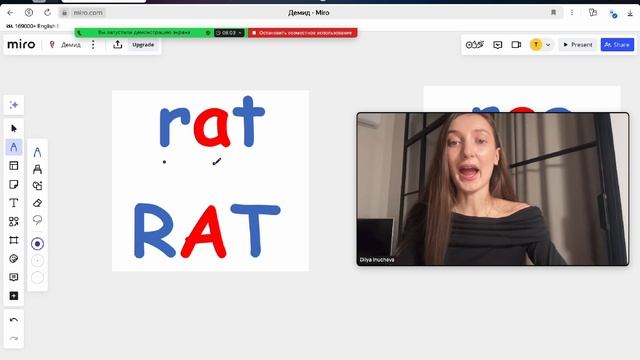Click the Diiya Inucheva video thumbnail
Screen dimensions: 640x360
pos(493,189)
